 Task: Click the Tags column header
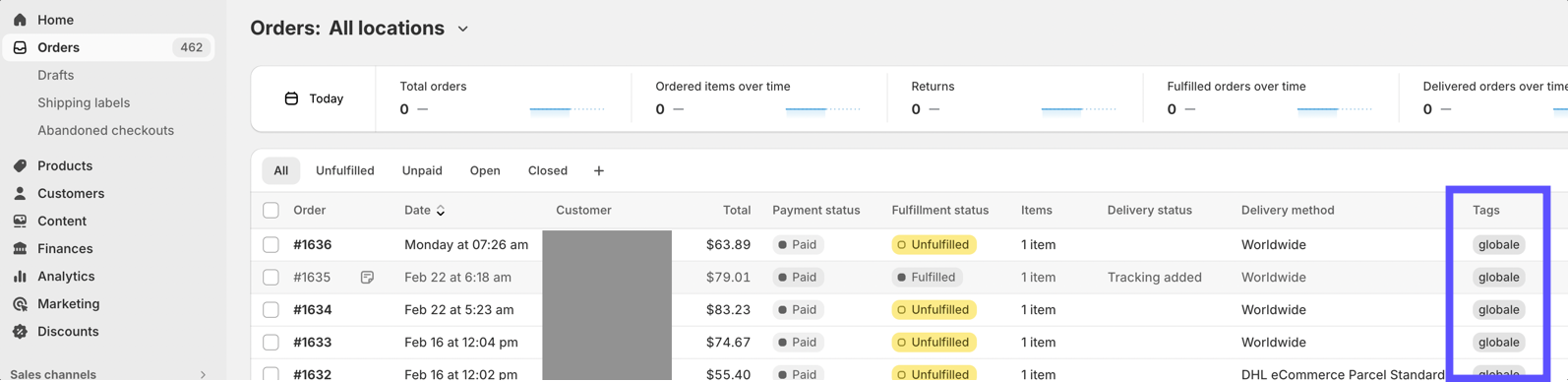[1485, 210]
